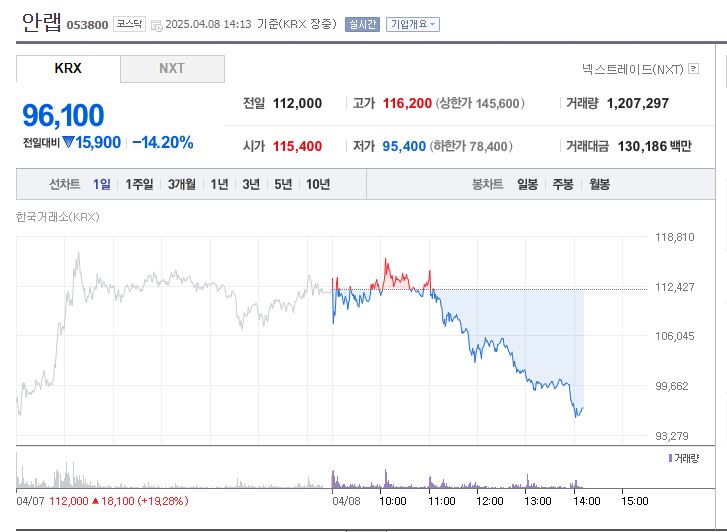Select the 1일 line chart period
Image resolution: width=727 pixels, height=532 pixels.
pos(102,184)
